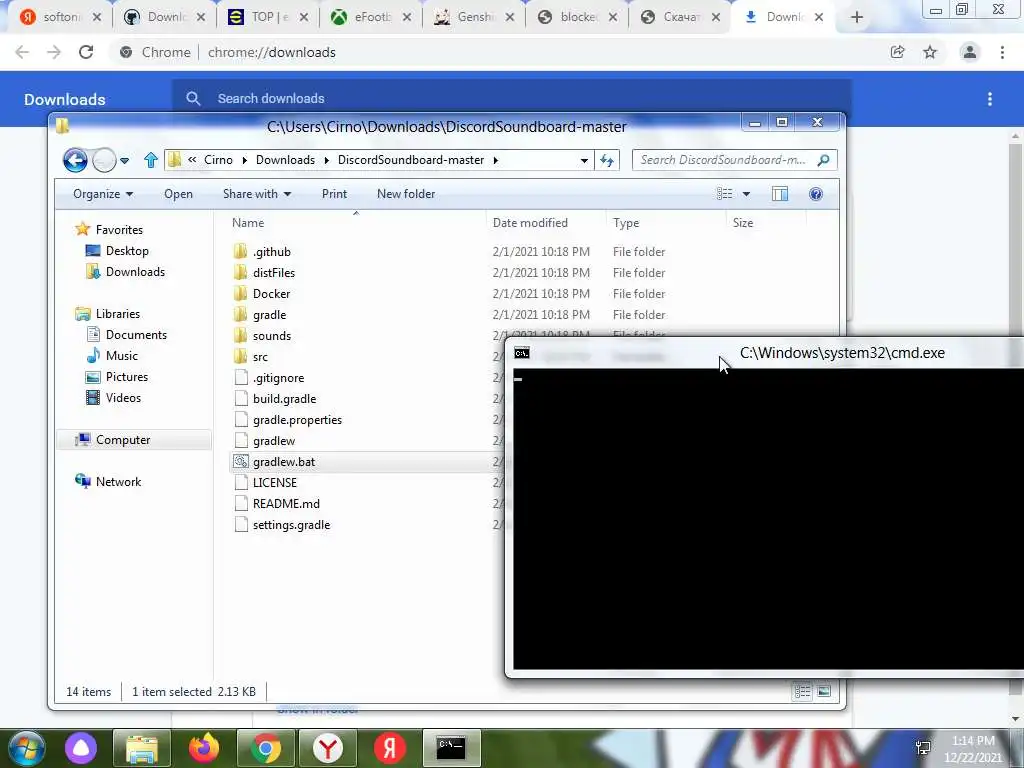Select the README.md file
The image size is (1024, 768).
coord(286,504)
